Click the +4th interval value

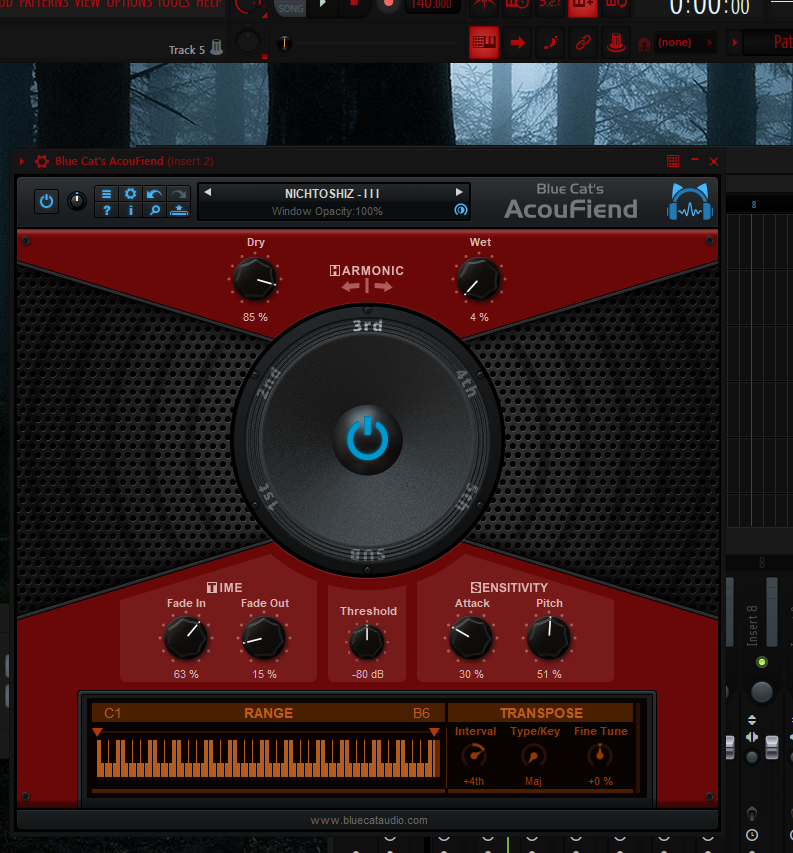473,781
